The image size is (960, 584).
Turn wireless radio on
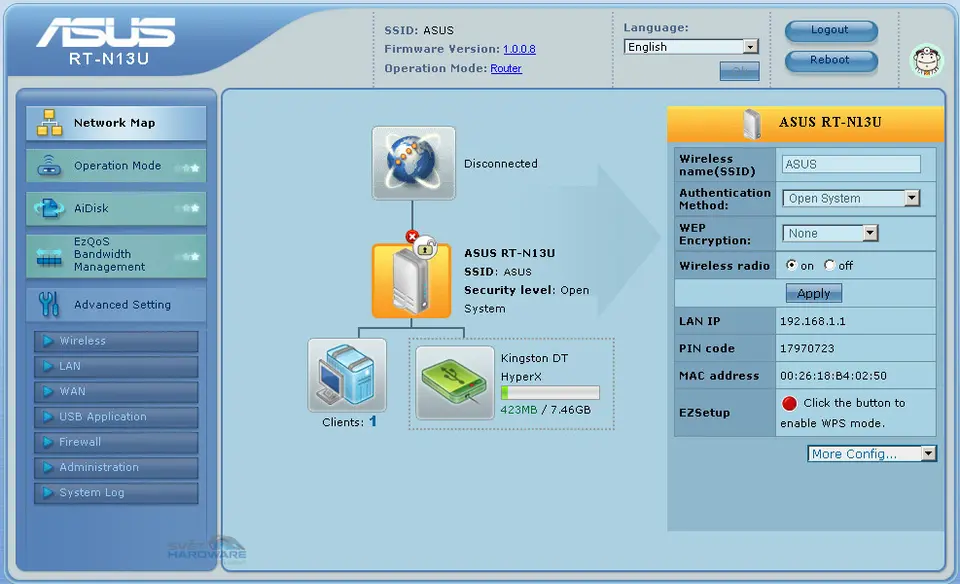(792, 266)
